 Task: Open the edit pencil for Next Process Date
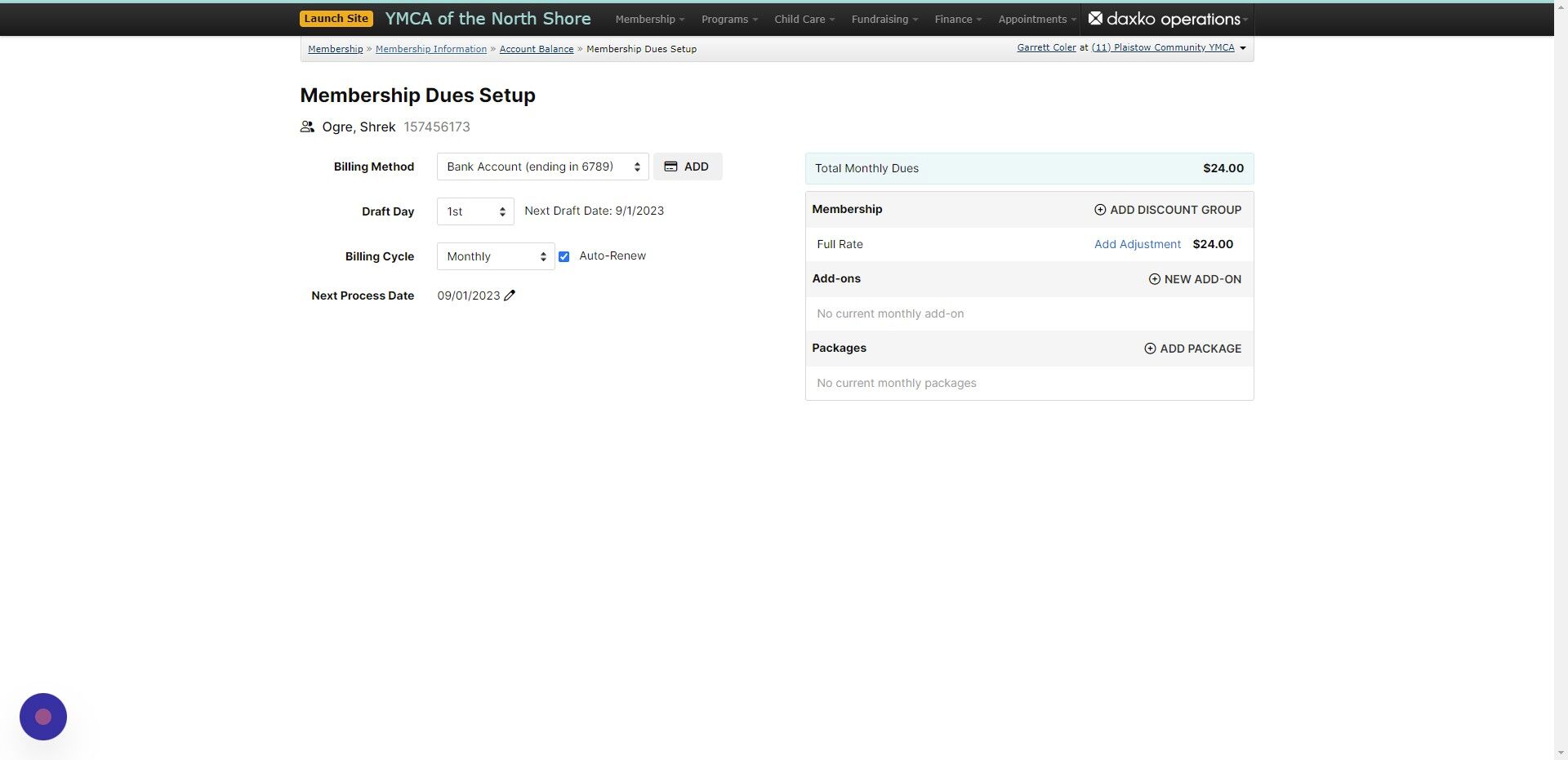click(510, 296)
